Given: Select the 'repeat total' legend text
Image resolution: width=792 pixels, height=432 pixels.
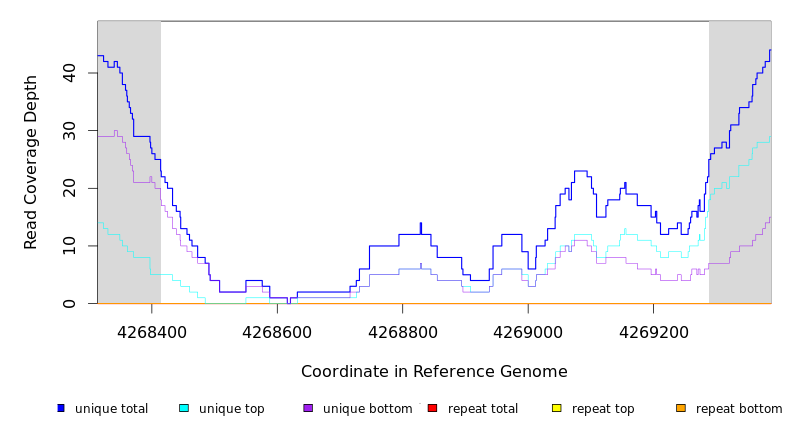Looking at the screenshot, I should pyautogui.click(x=483, y=409).
